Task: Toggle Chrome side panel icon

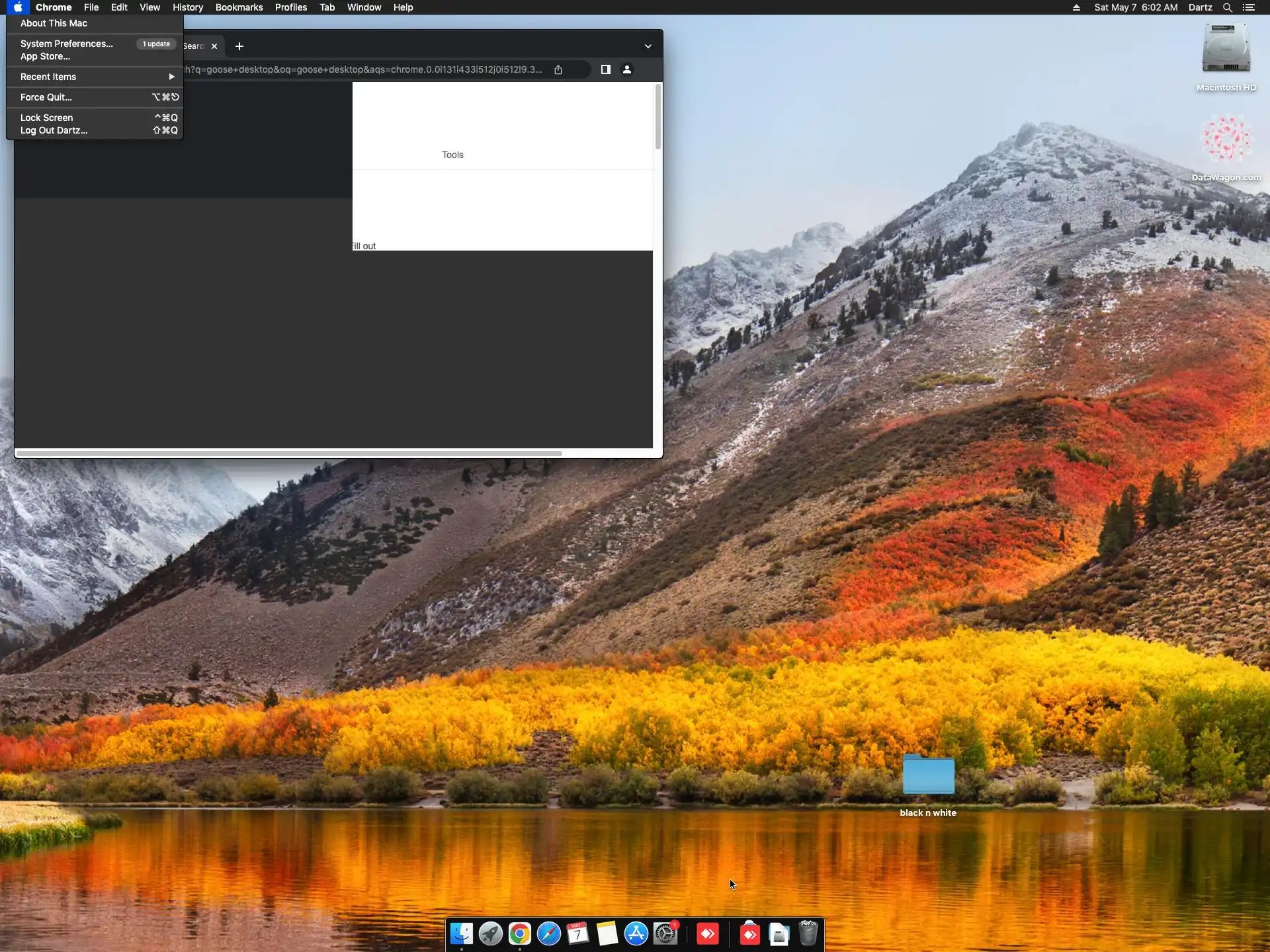Action: pos(605,69)
